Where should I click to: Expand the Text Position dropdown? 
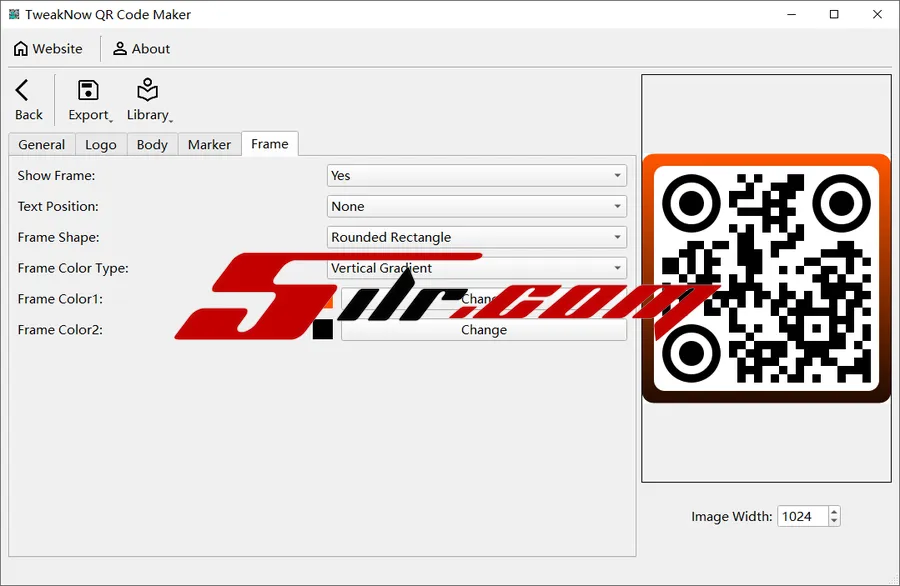click(x=476, y=207)
